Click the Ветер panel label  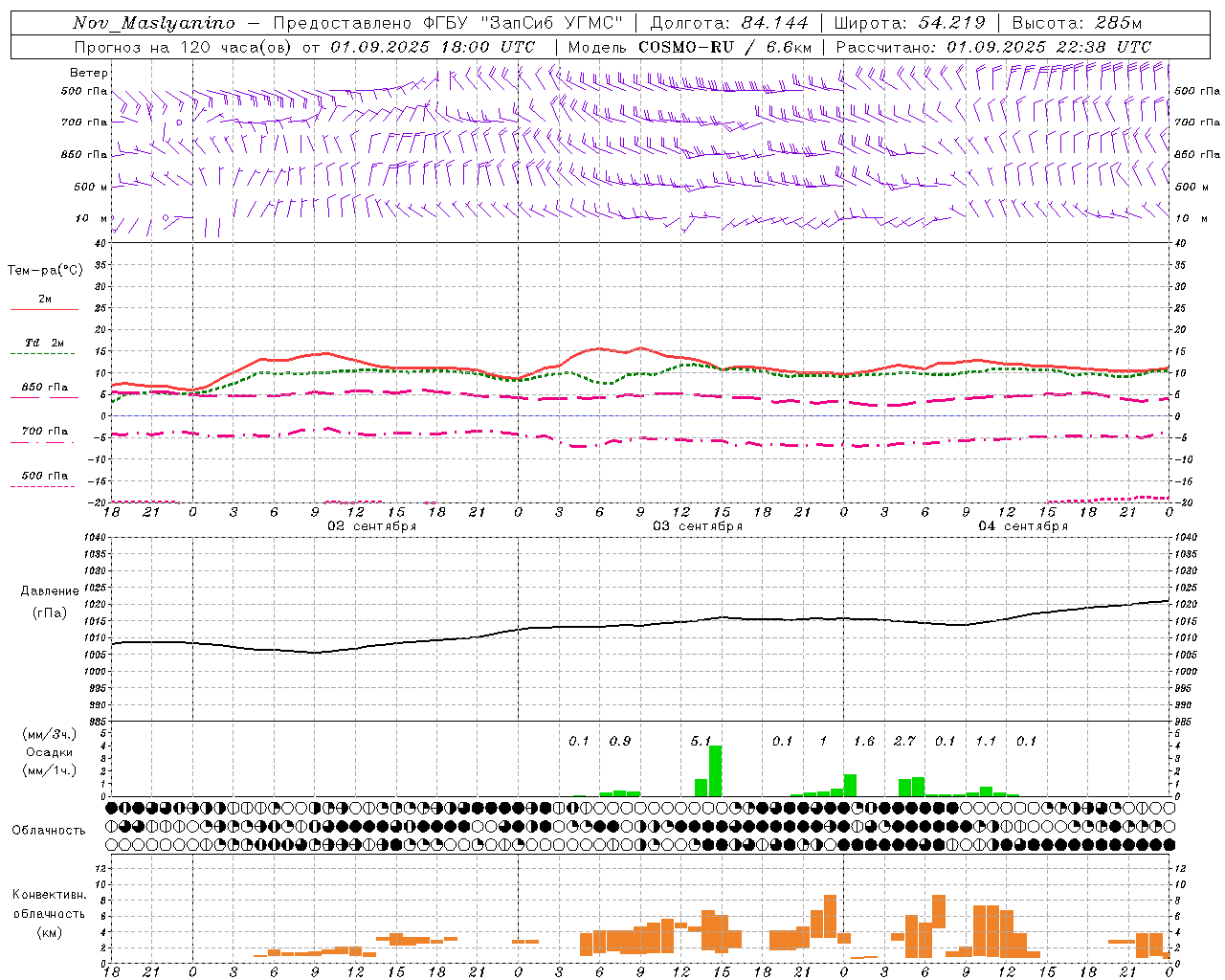click(88, 73)
